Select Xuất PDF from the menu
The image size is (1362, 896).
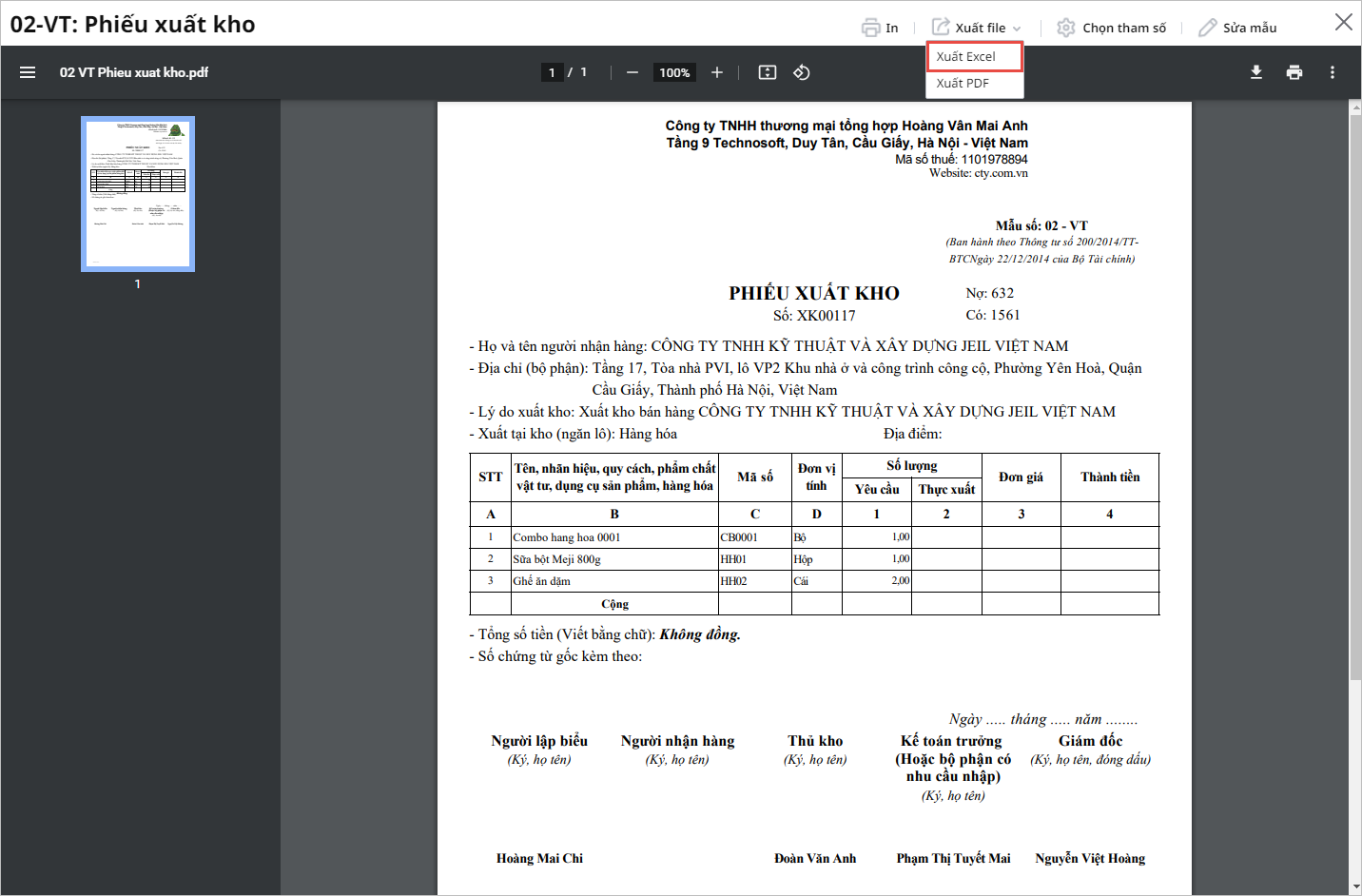coord(963,83)
